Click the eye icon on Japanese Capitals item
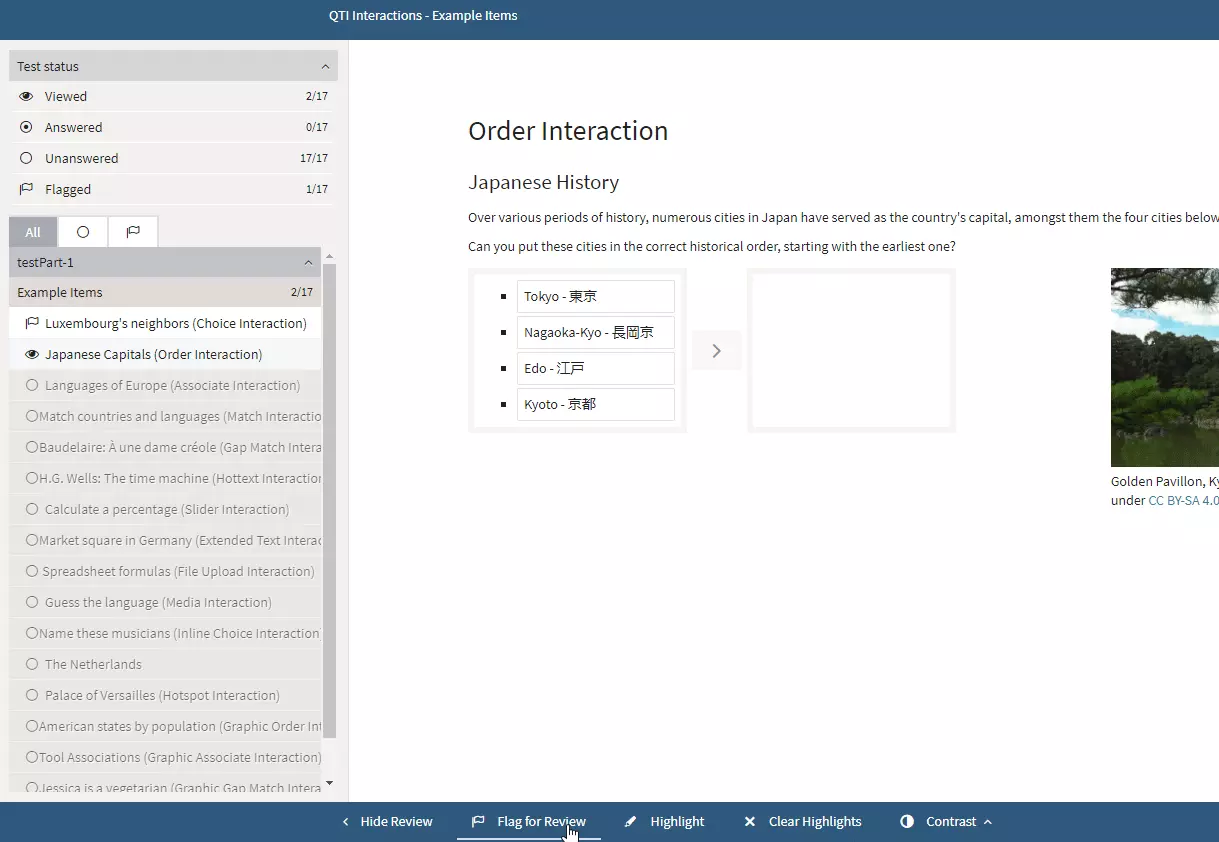This screenshot has width=1219, height=842. [x=31, y=354]
